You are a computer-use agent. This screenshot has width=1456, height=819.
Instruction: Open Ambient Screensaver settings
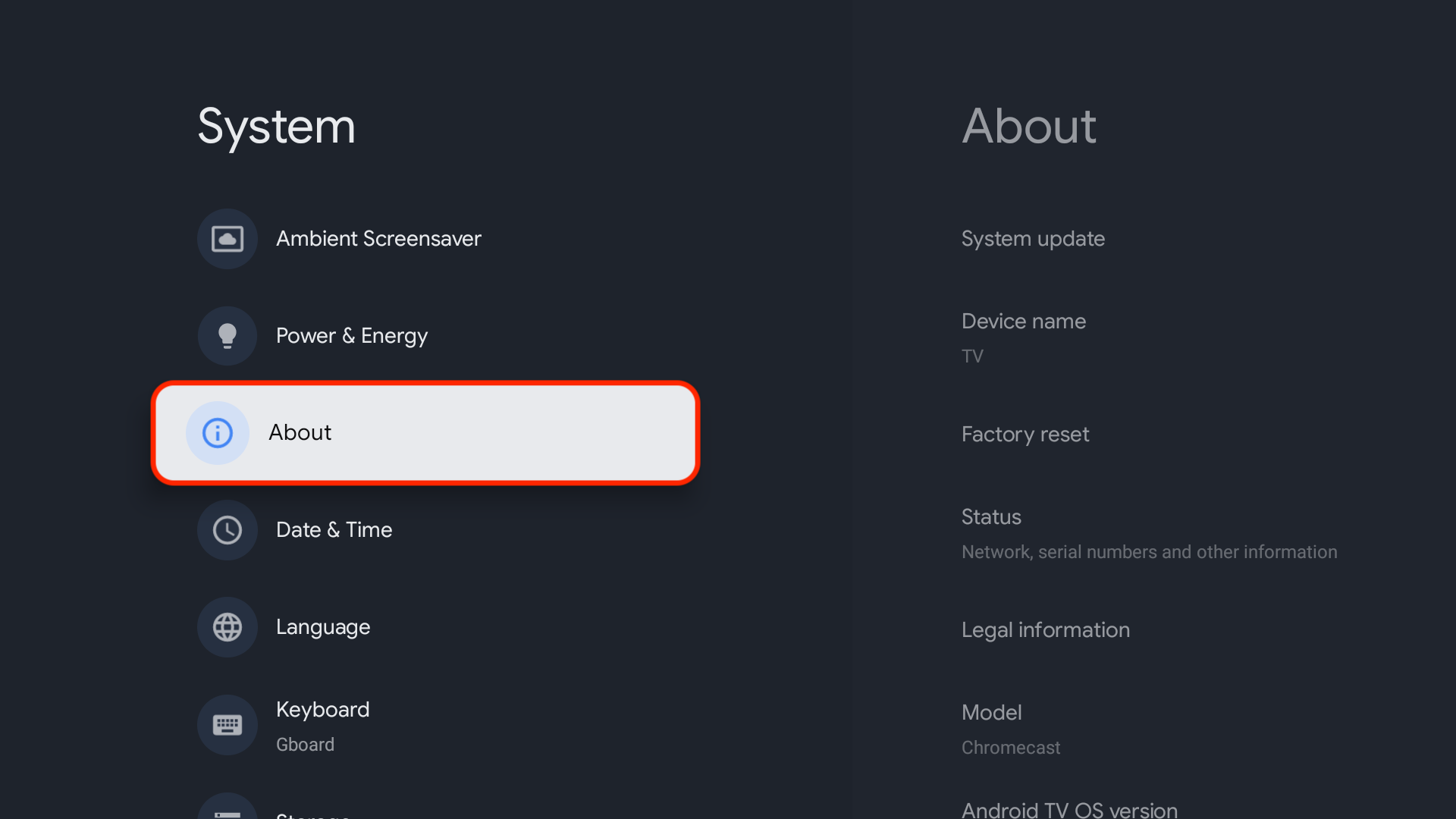(x=378, y=238)
